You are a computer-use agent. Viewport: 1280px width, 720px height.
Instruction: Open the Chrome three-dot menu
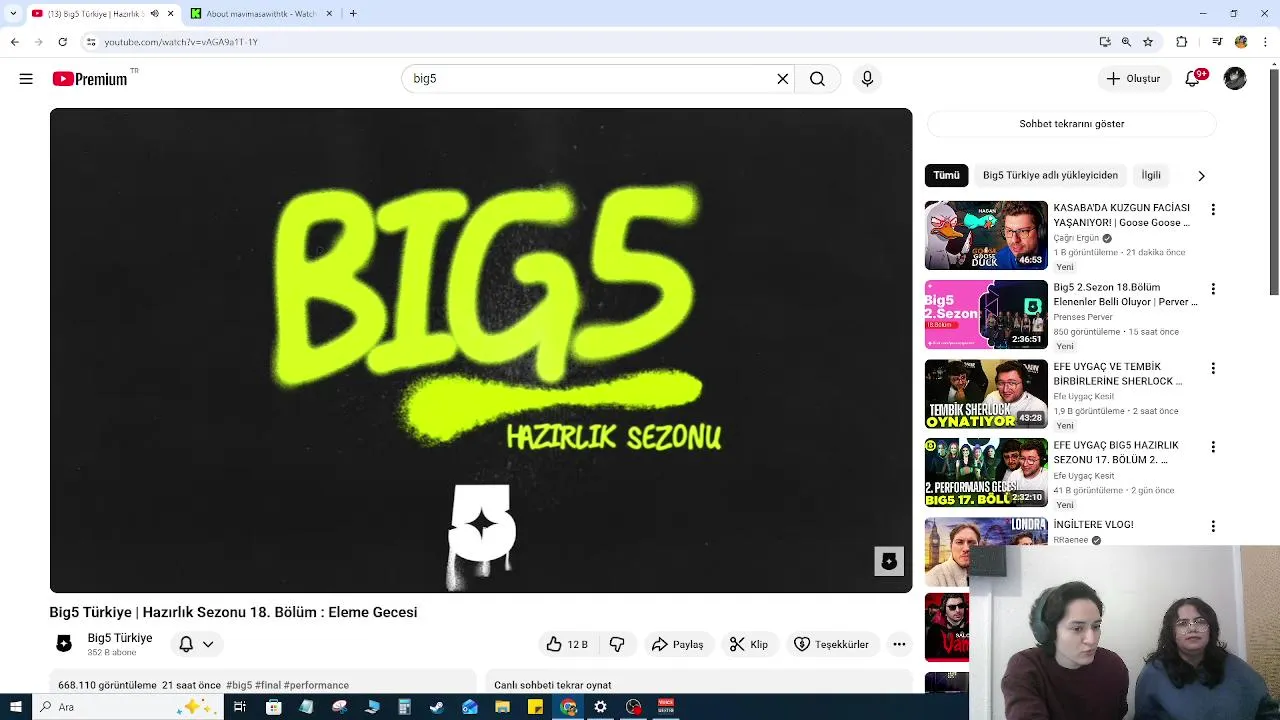point(1265,42)
